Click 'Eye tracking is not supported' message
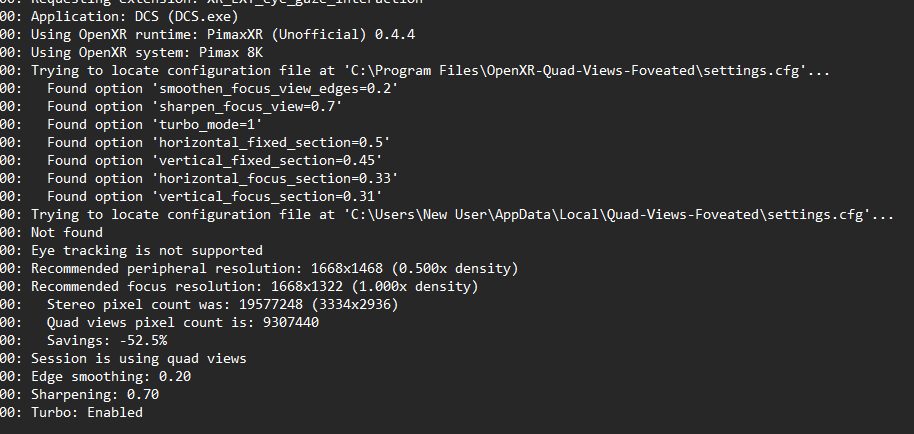The width and height of the screenshot is (914, 434). pyautogui.click(x=147, y=251)
